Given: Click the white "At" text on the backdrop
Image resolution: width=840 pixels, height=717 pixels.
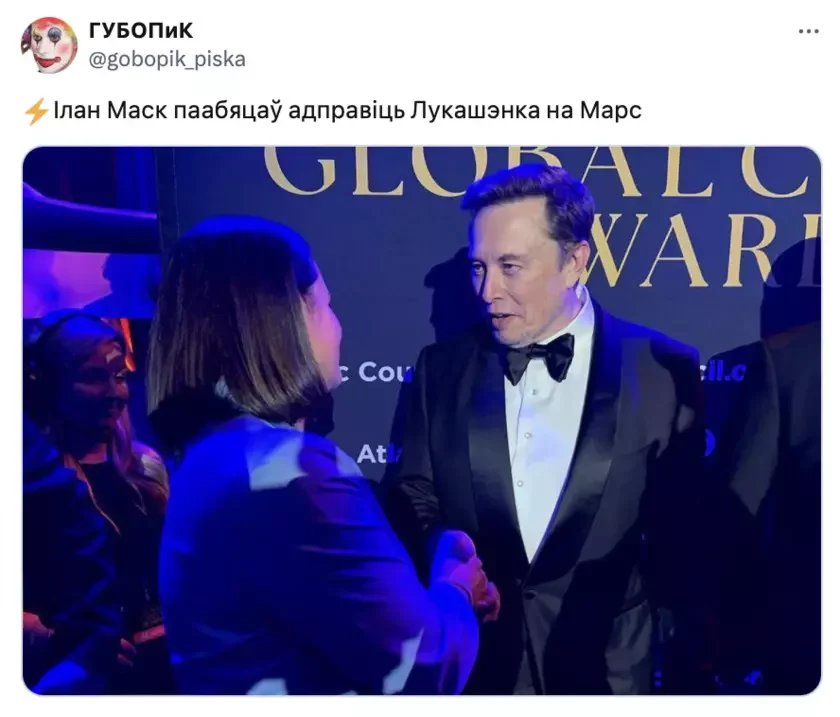Looking at the screenshot, I should tap(371, 454).
